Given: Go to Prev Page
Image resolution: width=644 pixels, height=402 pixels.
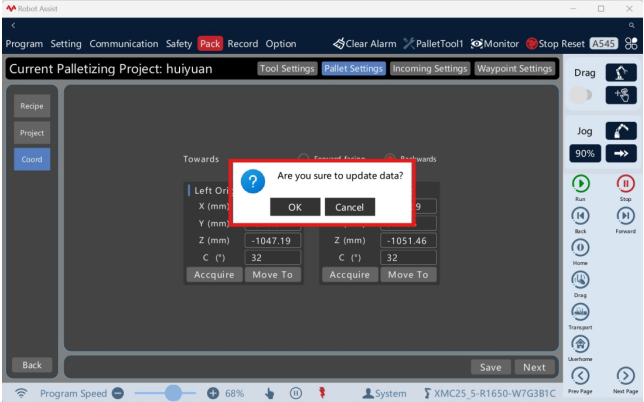Looking at the screenshot, I should click(580, 376).
